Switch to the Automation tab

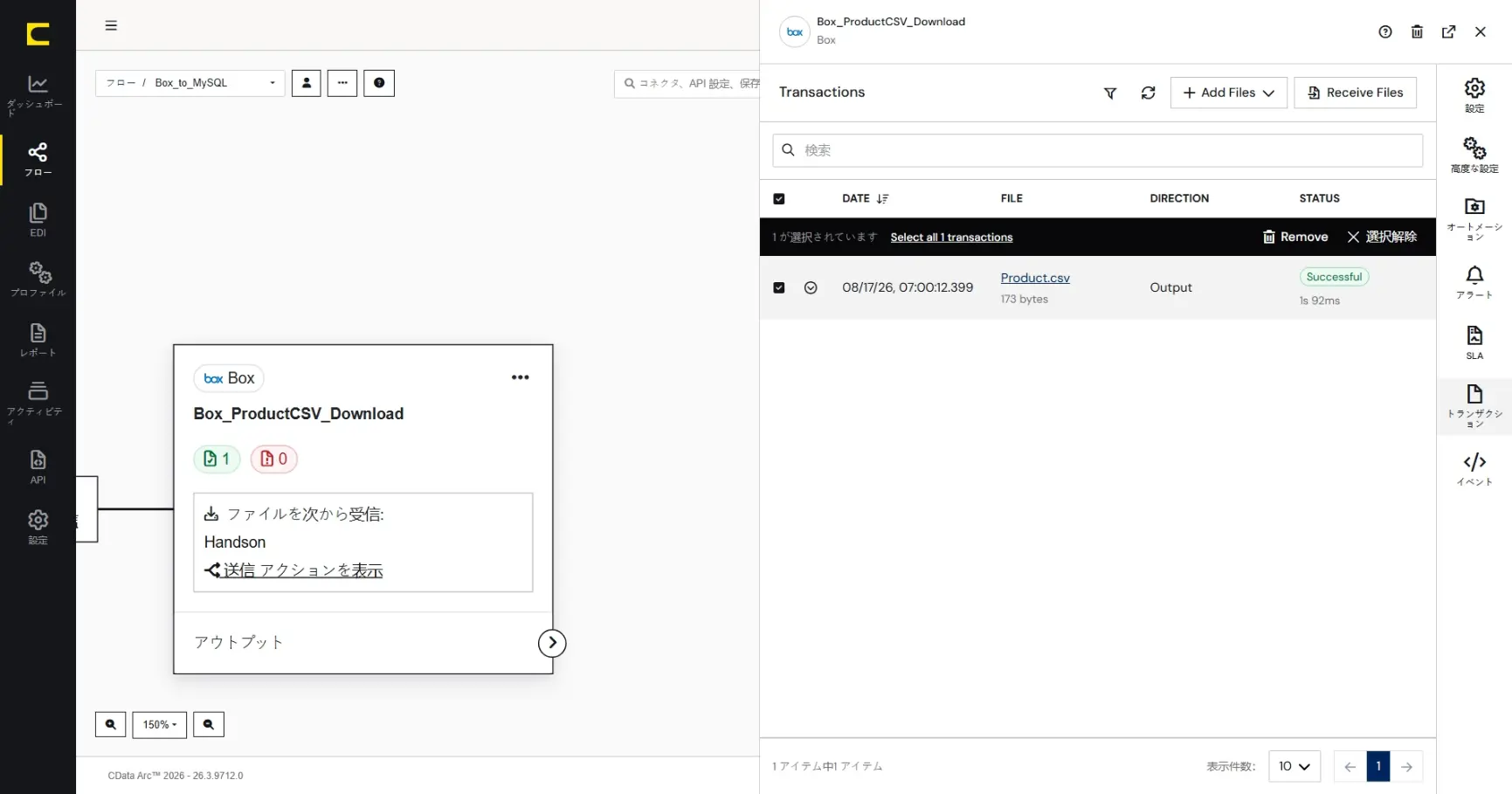coord(1474,218)
